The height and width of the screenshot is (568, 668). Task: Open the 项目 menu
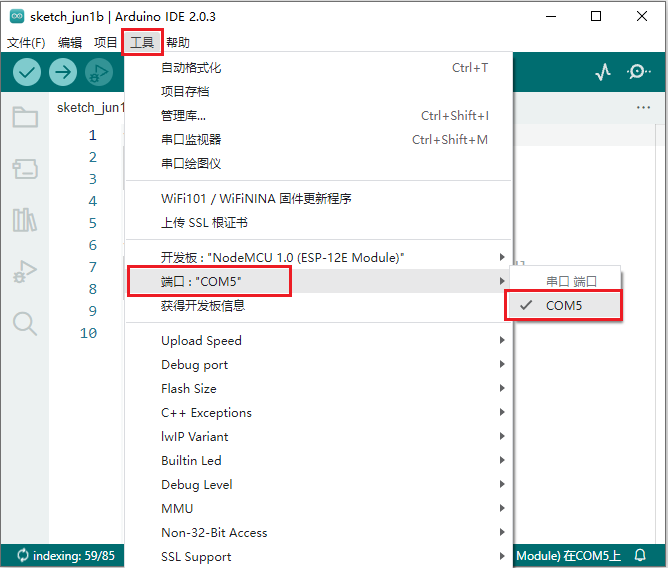(105, 43)
